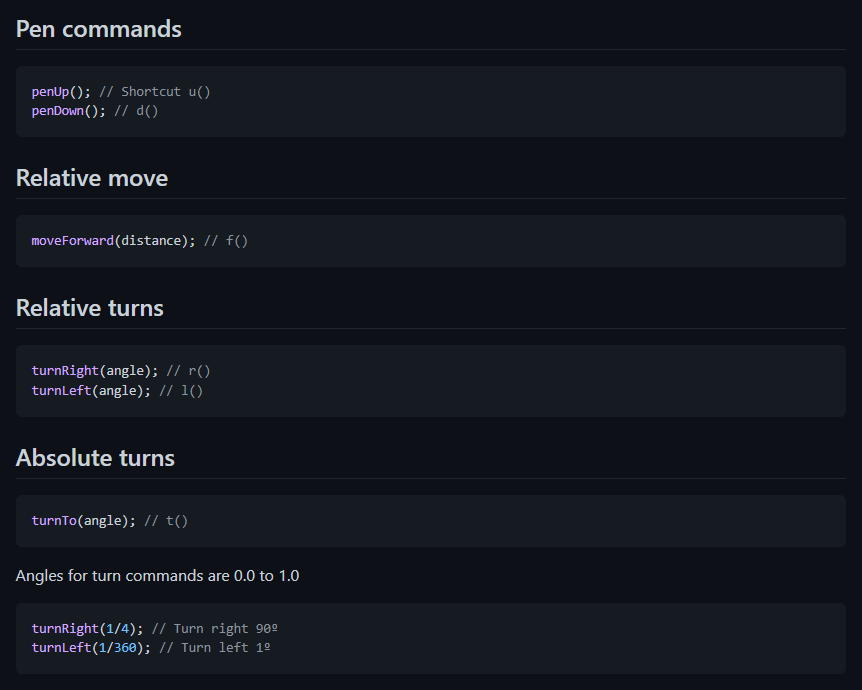Click the 'Angles for turn commands' paragraph
This screenshot has width=862, height=690.
pyautogui.click(x=157, y=576)
